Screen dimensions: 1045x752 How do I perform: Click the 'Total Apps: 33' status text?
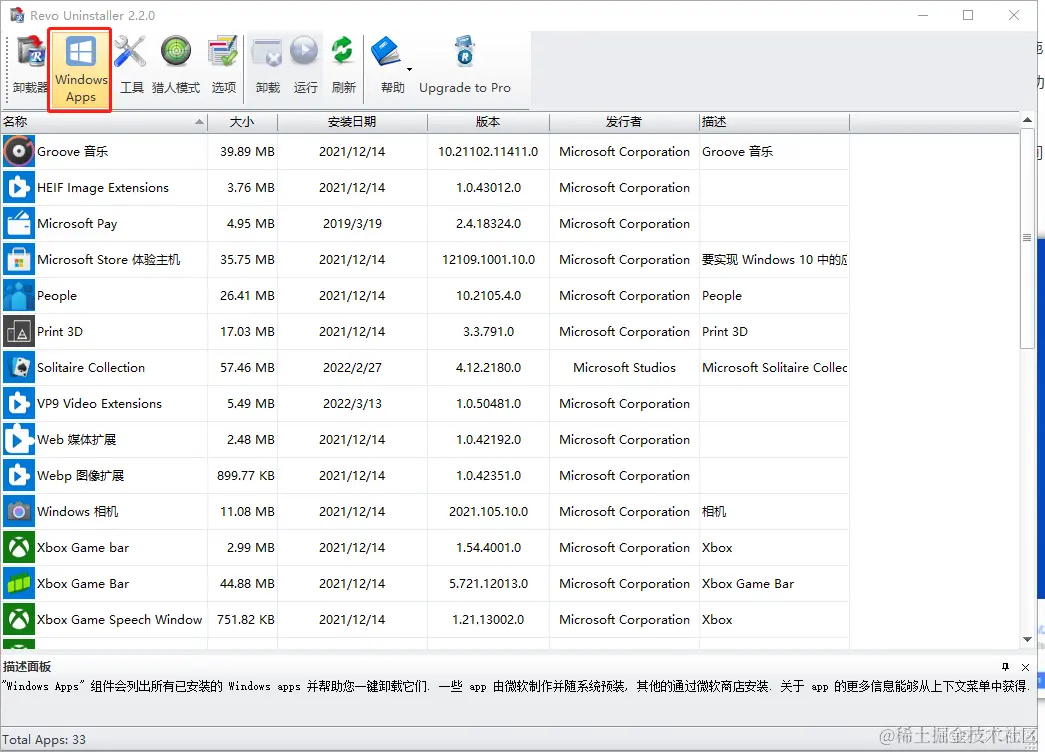click(44, 739)
